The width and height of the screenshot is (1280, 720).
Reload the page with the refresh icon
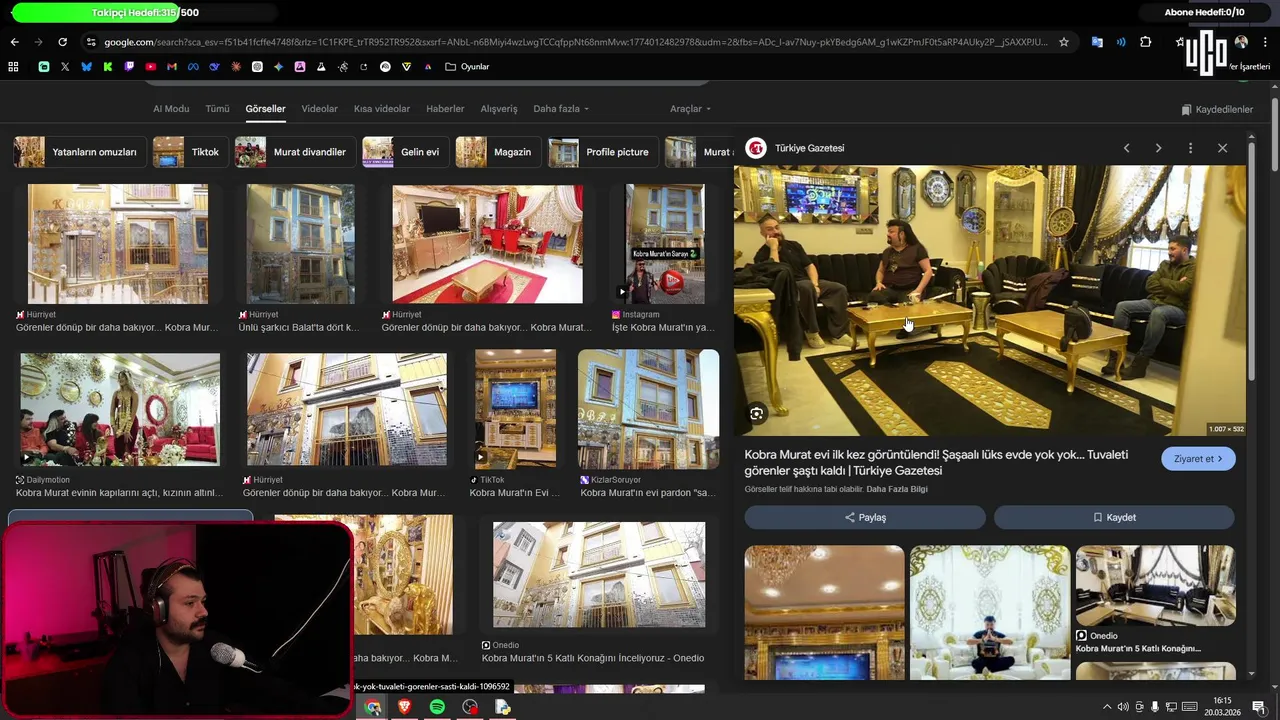(62, 42)
